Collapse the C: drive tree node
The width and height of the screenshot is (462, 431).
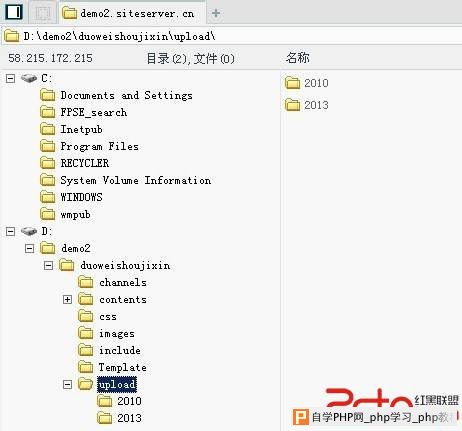tap(11, 78)
